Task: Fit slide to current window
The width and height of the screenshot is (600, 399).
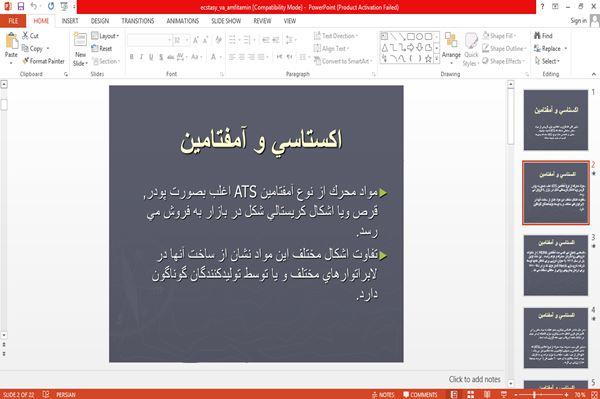Action: point(594,394)
